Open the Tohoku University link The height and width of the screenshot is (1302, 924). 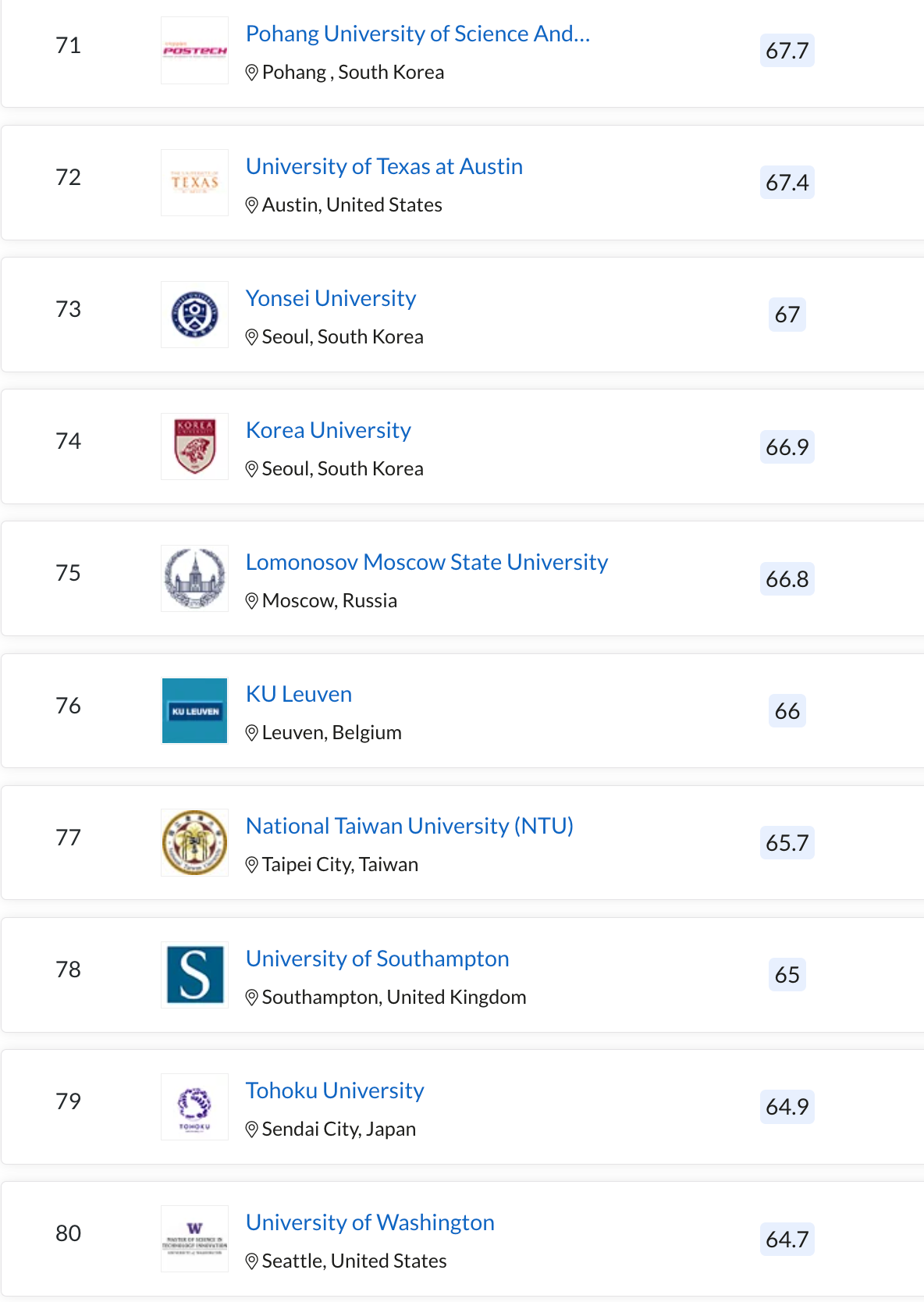[335, 1091]
